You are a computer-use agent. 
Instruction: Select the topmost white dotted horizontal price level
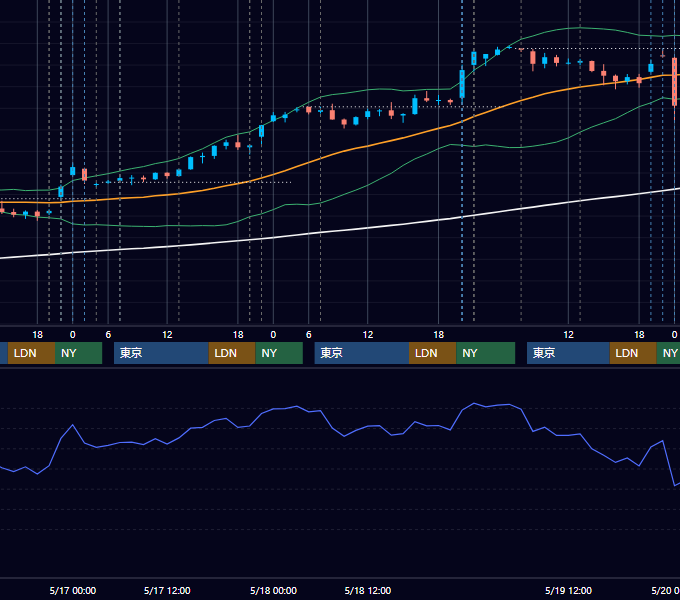tap(598, 49)
